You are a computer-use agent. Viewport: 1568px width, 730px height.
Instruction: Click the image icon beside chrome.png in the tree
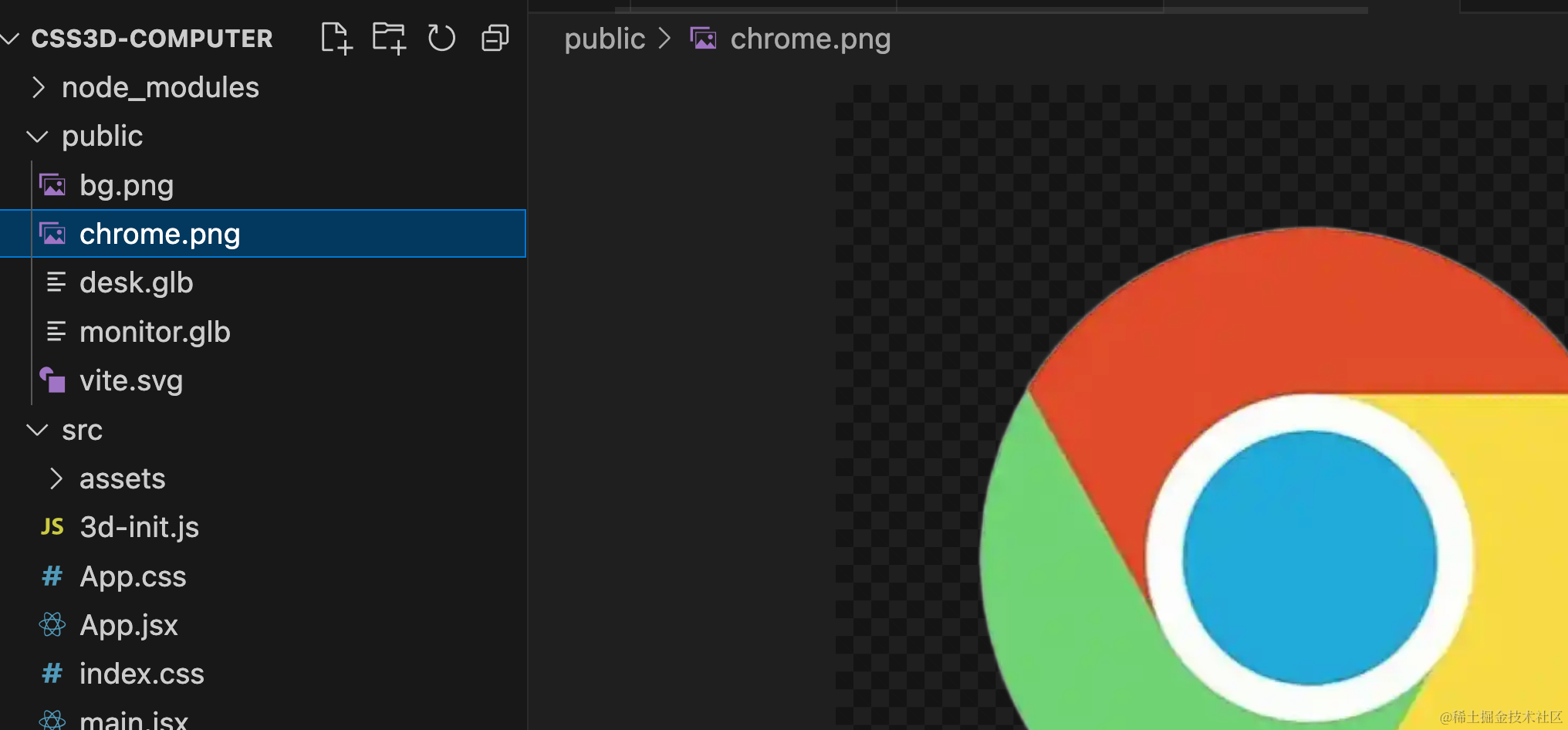click(x=52, y=234)
